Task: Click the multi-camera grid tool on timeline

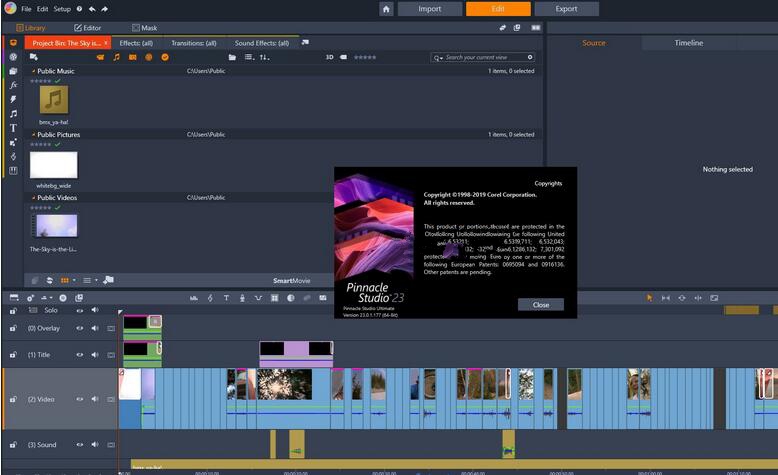Action: pyautogui.click(x=274, y=298)
